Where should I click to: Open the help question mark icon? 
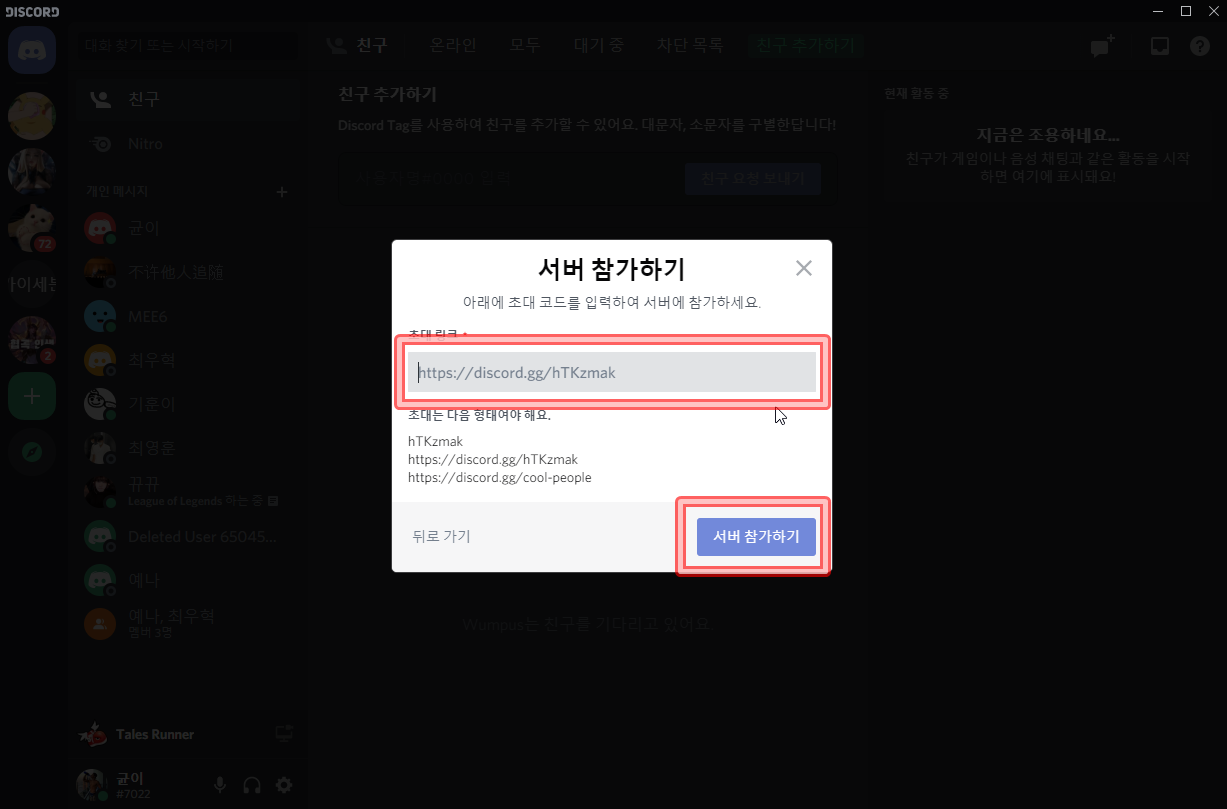click(1200, 46)
